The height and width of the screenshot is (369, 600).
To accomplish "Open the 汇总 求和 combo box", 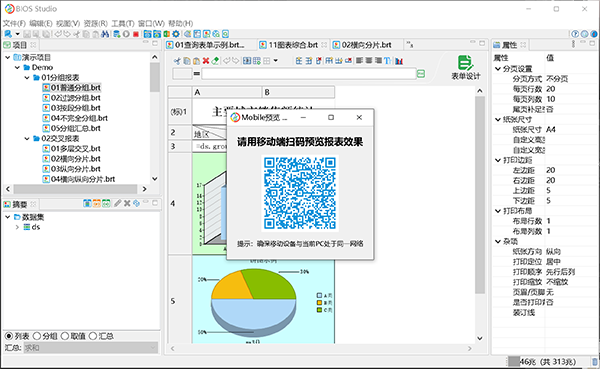I will point(91,348).
